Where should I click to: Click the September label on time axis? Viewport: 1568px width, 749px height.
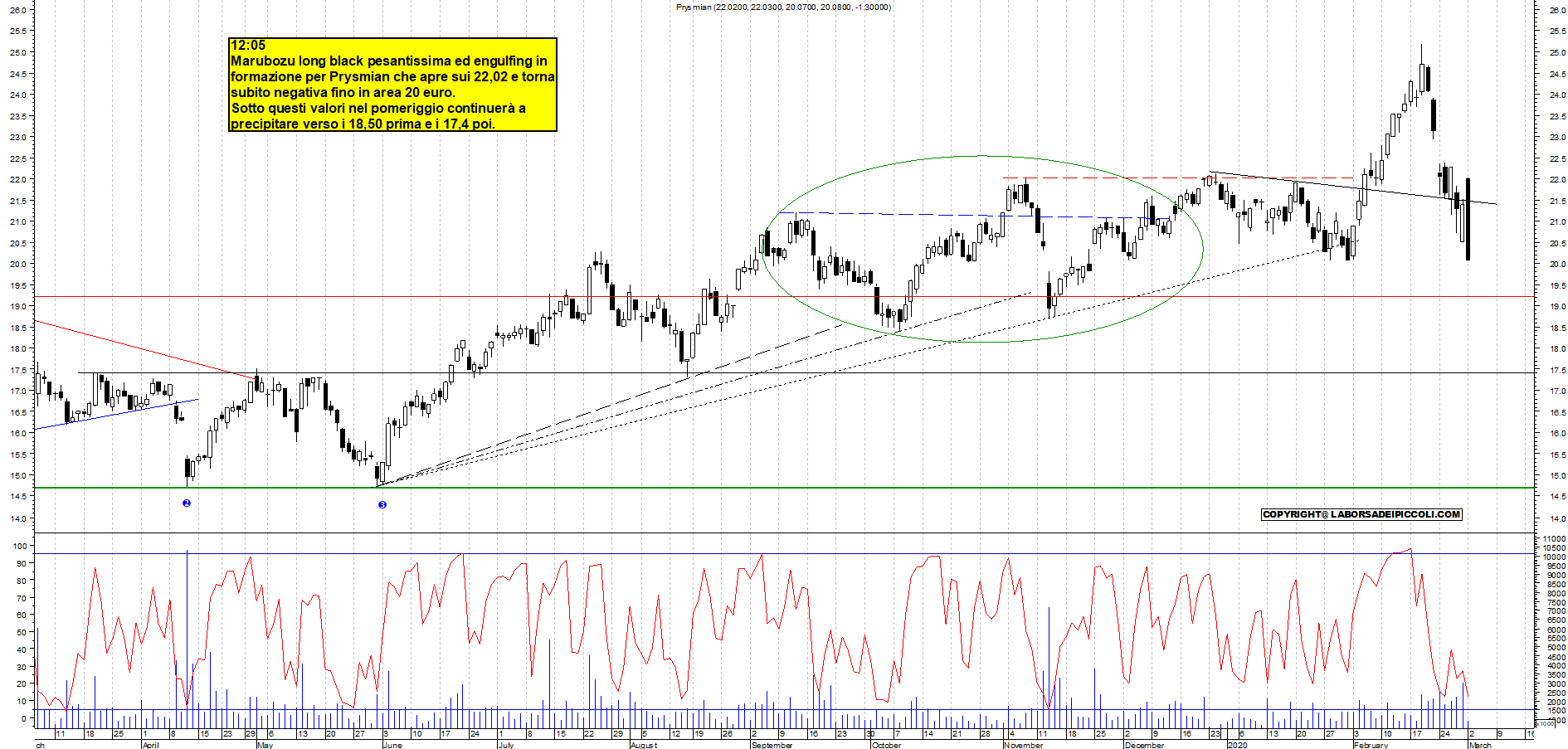click(x=772, y=745)
